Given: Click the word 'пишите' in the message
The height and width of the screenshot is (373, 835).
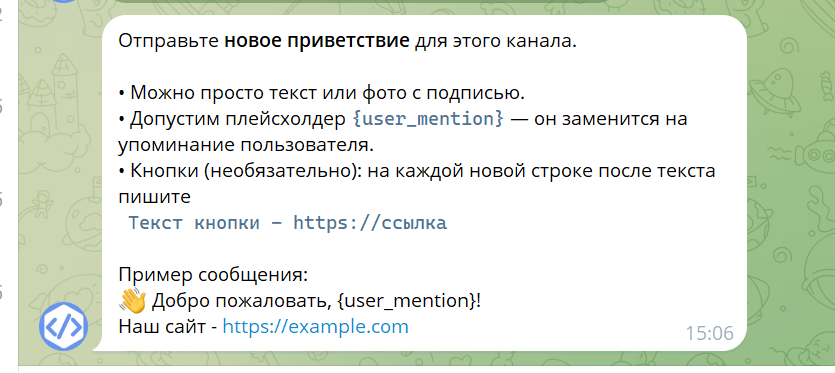Looking at the screenshot, I should click(x=154, y=197).
